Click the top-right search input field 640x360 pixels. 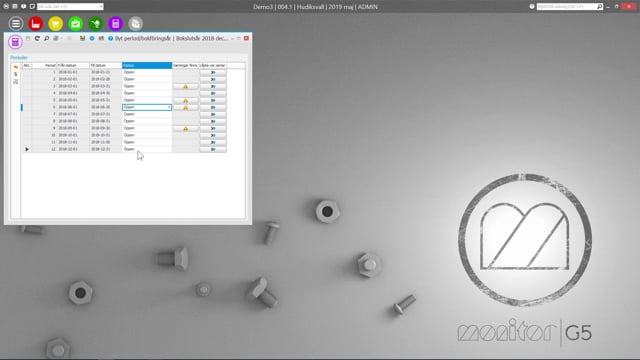[567, 7]
